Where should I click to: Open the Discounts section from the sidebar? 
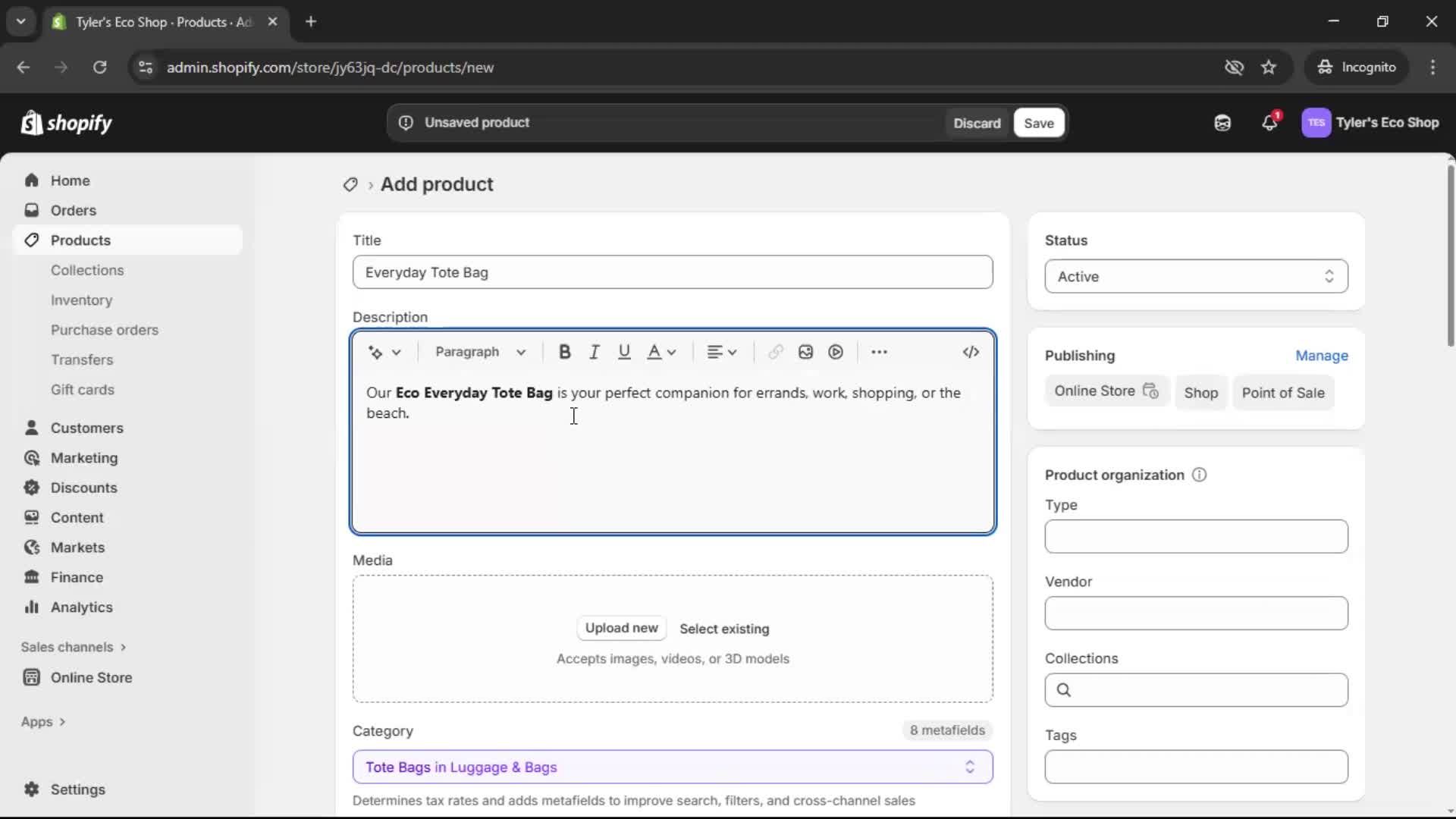coord(83,488)
